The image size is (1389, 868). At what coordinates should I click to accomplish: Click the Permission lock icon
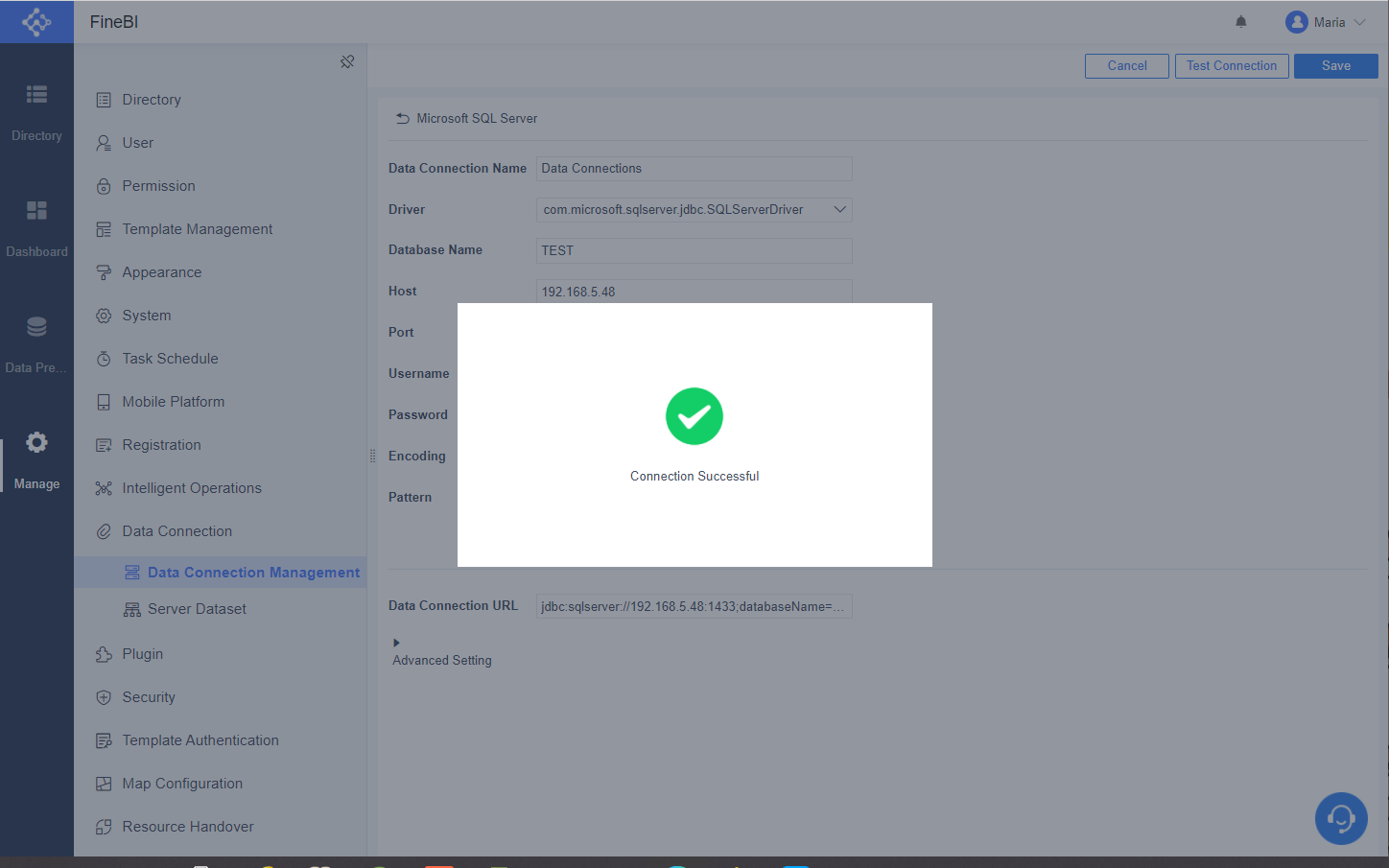coord(104,186)
